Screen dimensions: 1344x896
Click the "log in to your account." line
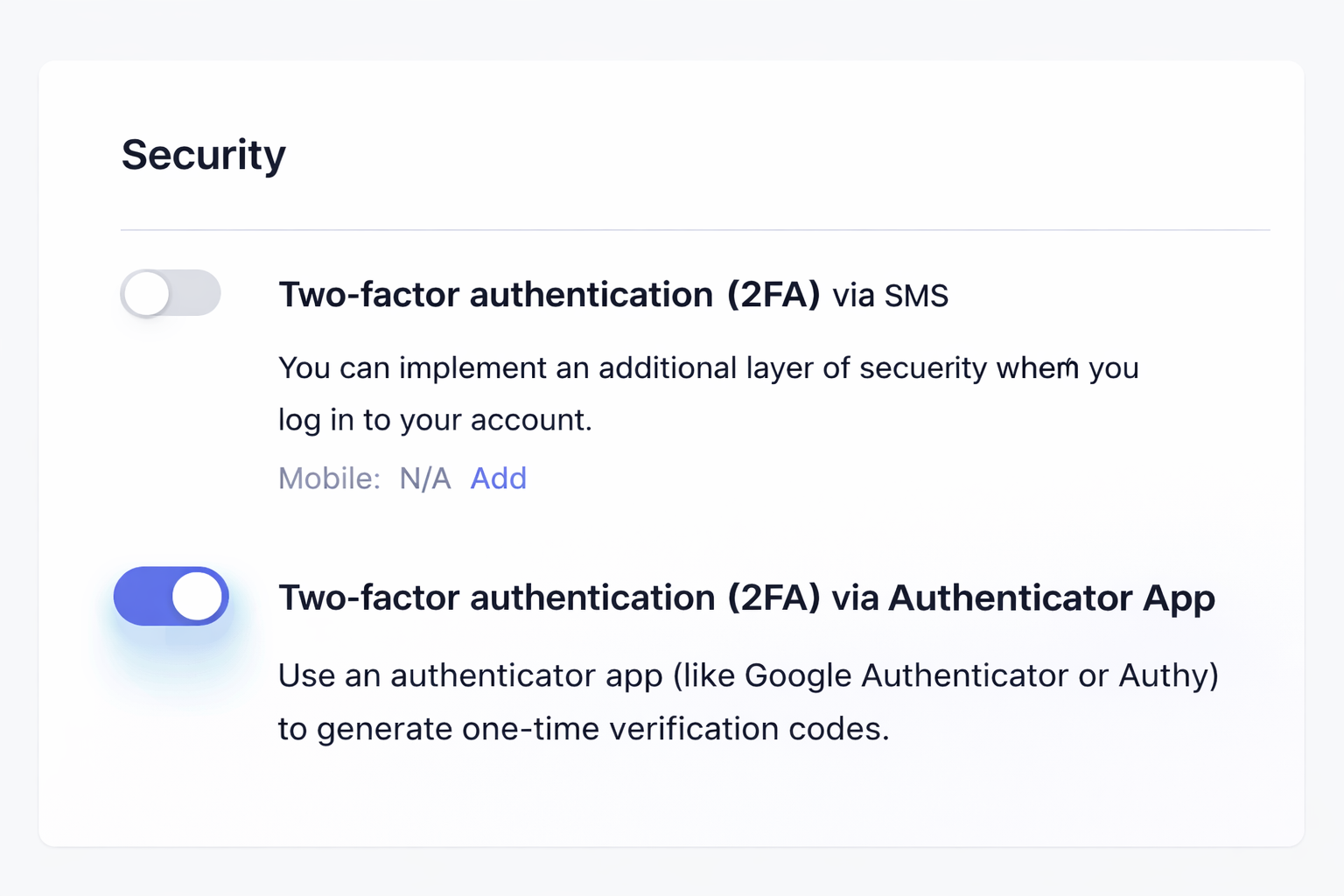click(435, 420)
